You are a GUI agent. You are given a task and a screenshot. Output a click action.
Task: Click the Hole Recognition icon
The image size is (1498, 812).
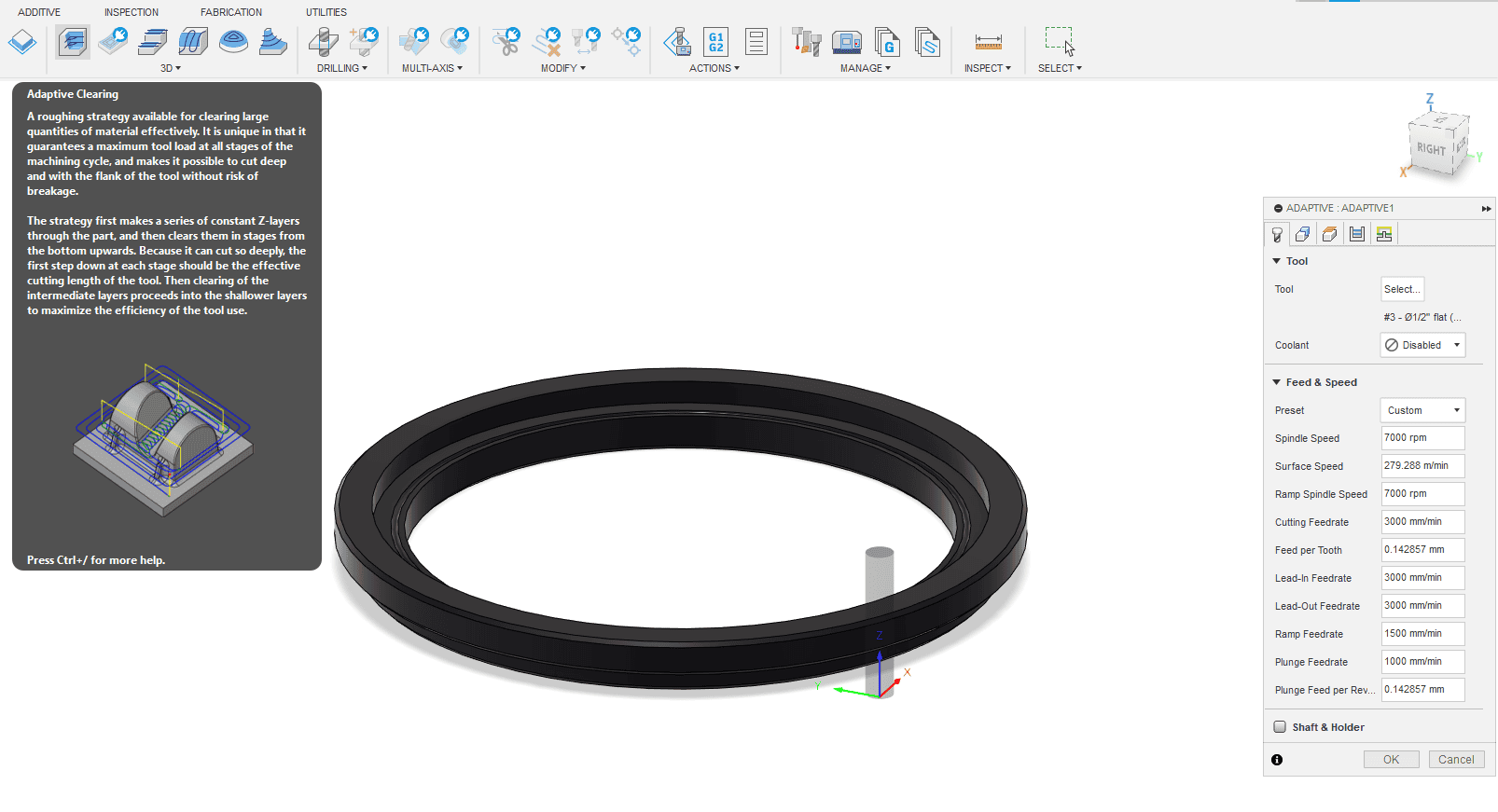coord(364,42)
